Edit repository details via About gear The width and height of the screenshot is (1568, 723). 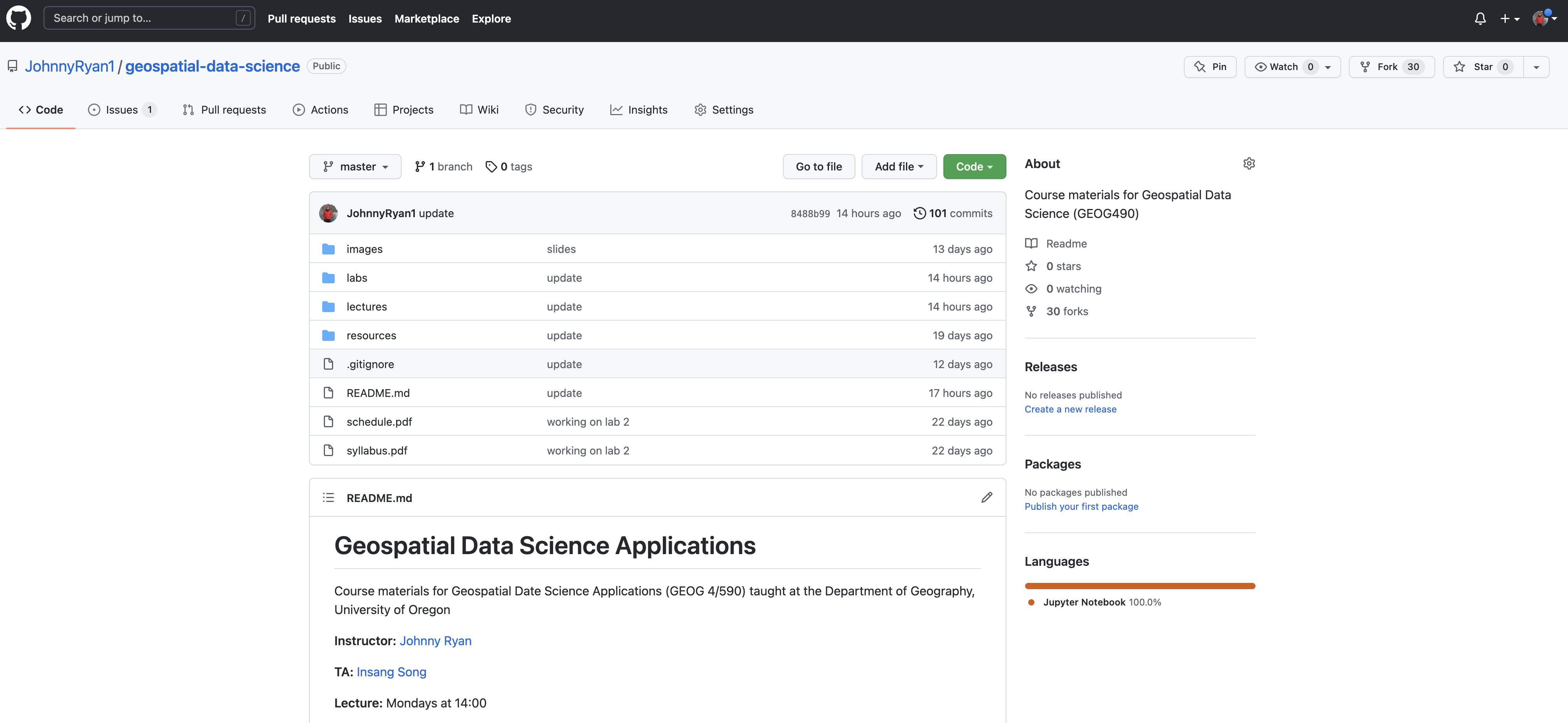(x=1249, y=164)
